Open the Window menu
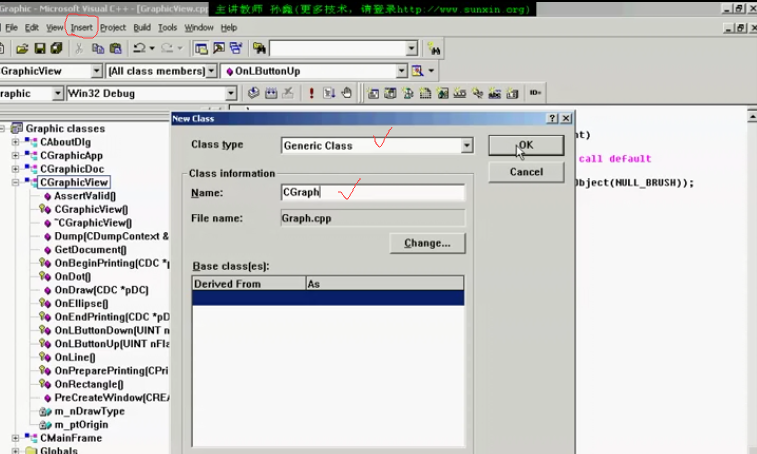Viewport: 757px width, 454px height. (x=199, y=28)
